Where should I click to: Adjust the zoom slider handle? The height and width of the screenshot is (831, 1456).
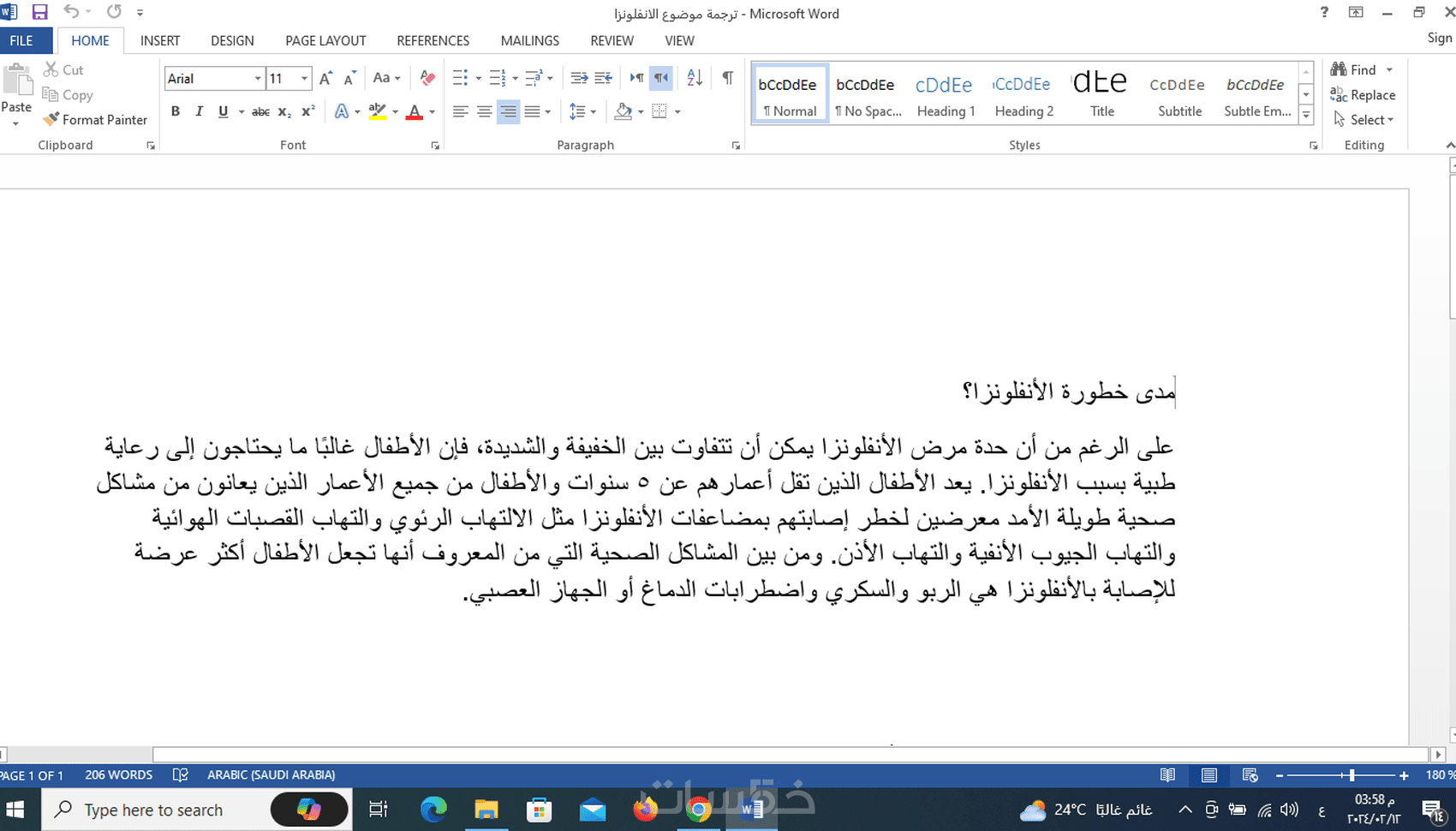pyautogui.click(x=1352, y=775)
